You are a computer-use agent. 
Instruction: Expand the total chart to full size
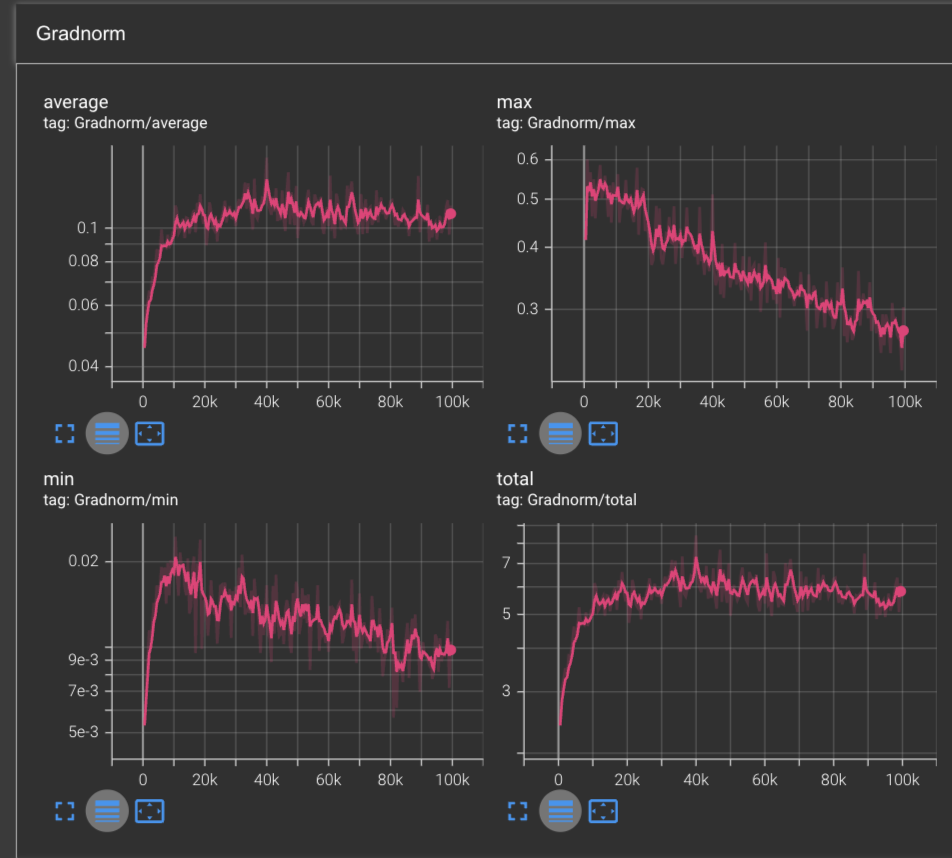point(517,811)
